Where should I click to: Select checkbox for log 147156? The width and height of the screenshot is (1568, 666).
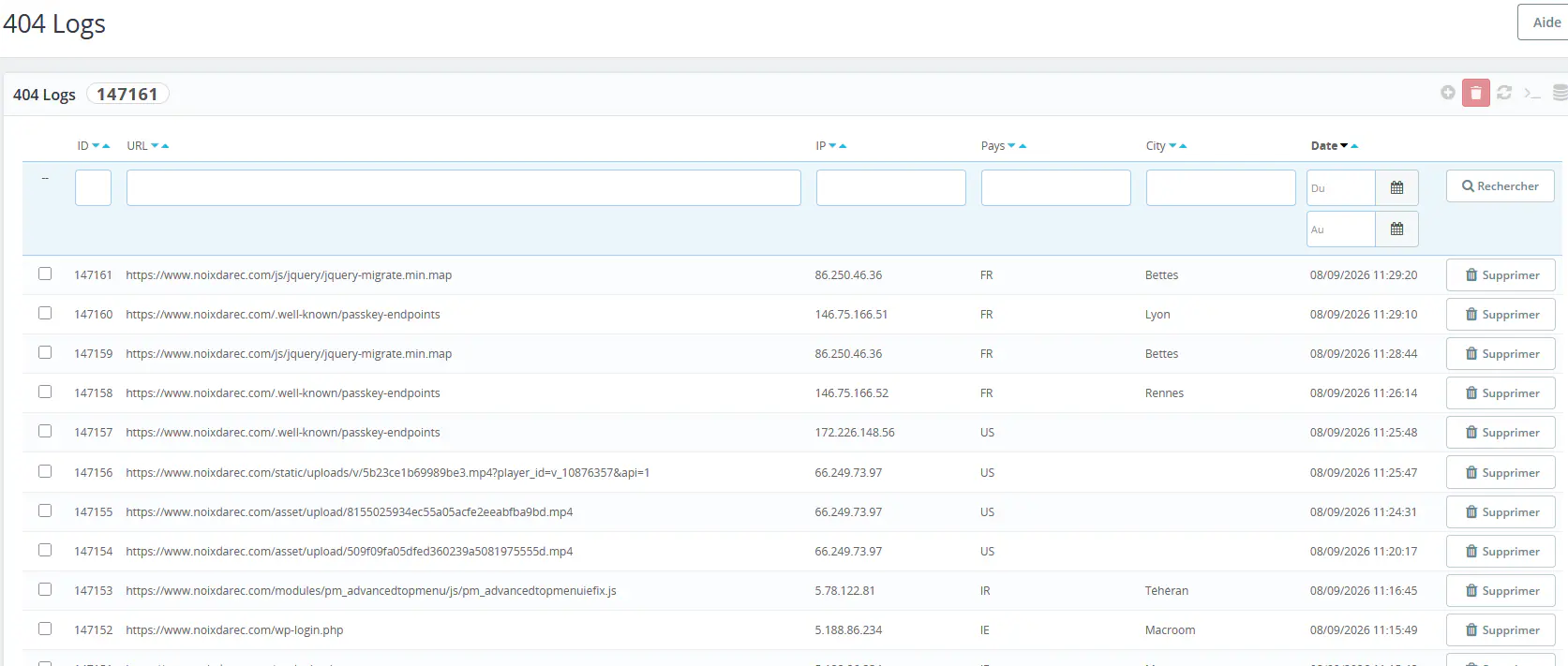(45, 471)
